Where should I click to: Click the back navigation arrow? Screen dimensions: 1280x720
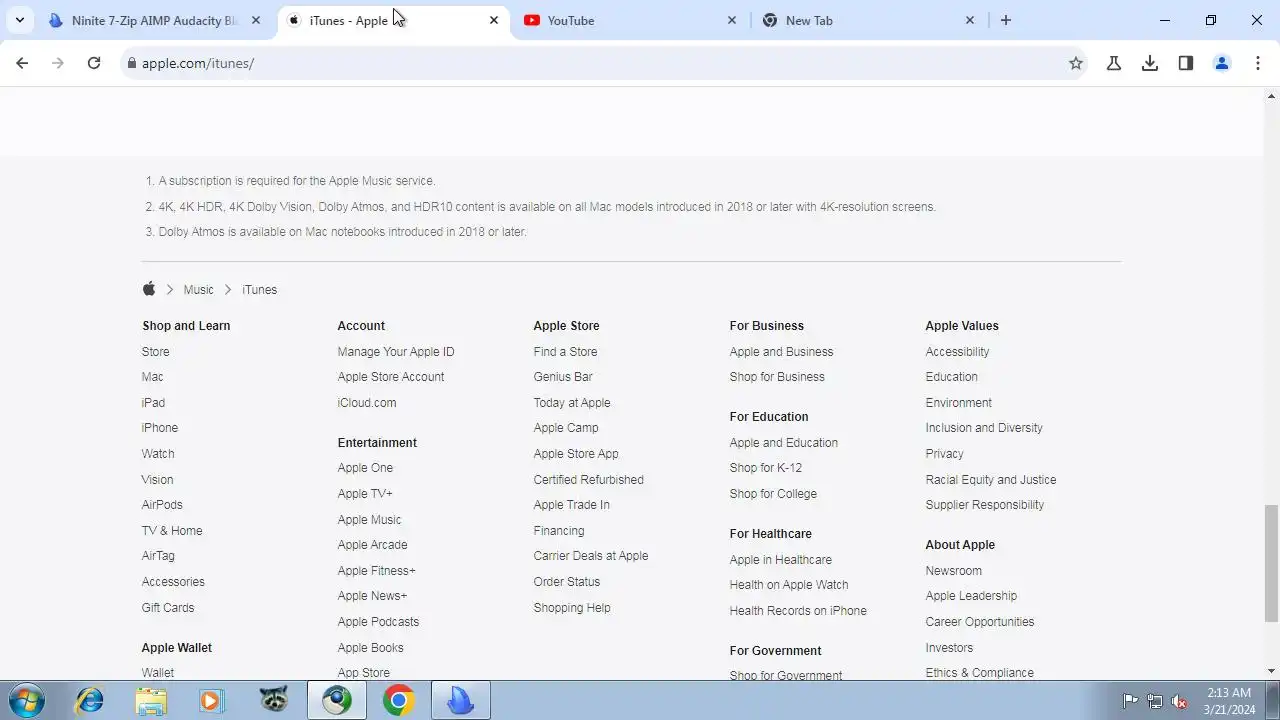(x=22, y=63)
